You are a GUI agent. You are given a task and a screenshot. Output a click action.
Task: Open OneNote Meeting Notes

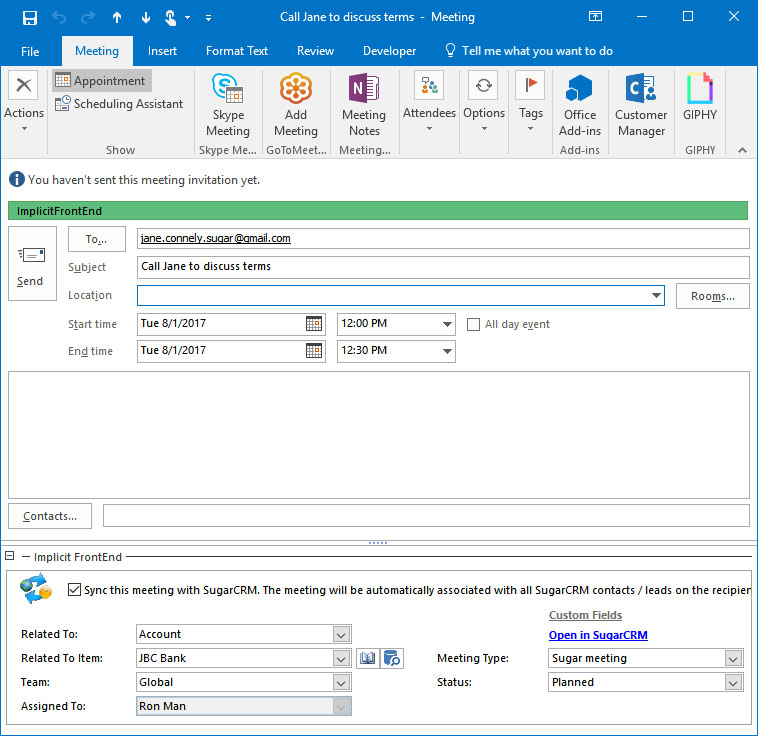(x=364, y=105)
